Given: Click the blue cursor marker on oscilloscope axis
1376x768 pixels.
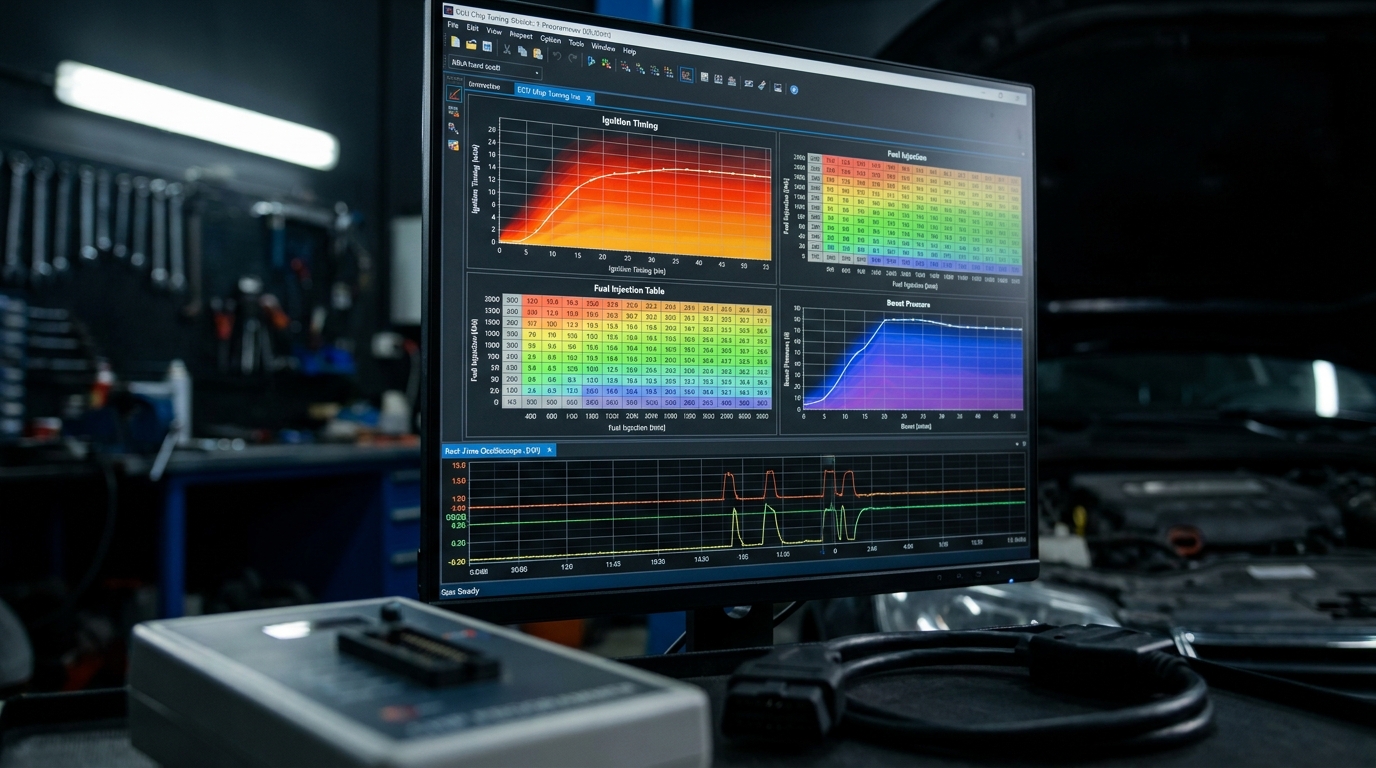Looking at the screenshot, I should tap(823, 550).
